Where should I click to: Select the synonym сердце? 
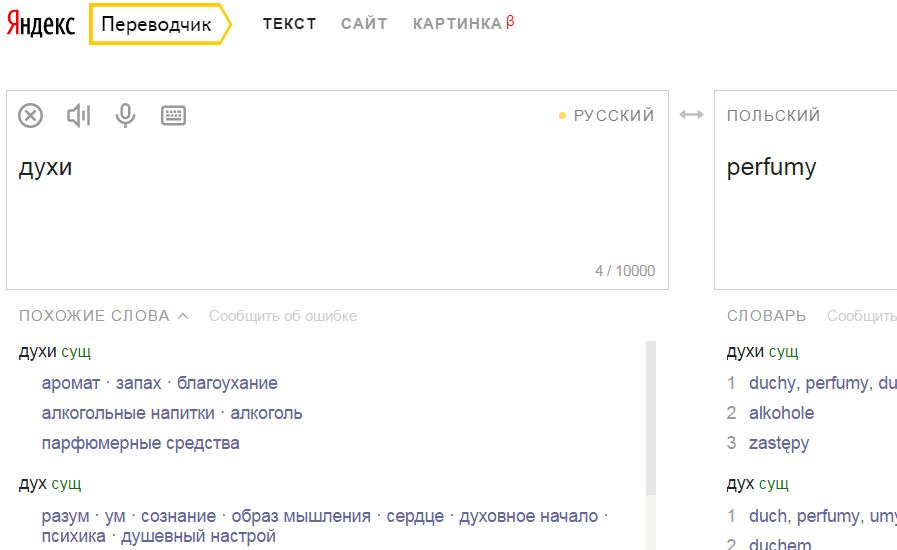click(415, 516)
